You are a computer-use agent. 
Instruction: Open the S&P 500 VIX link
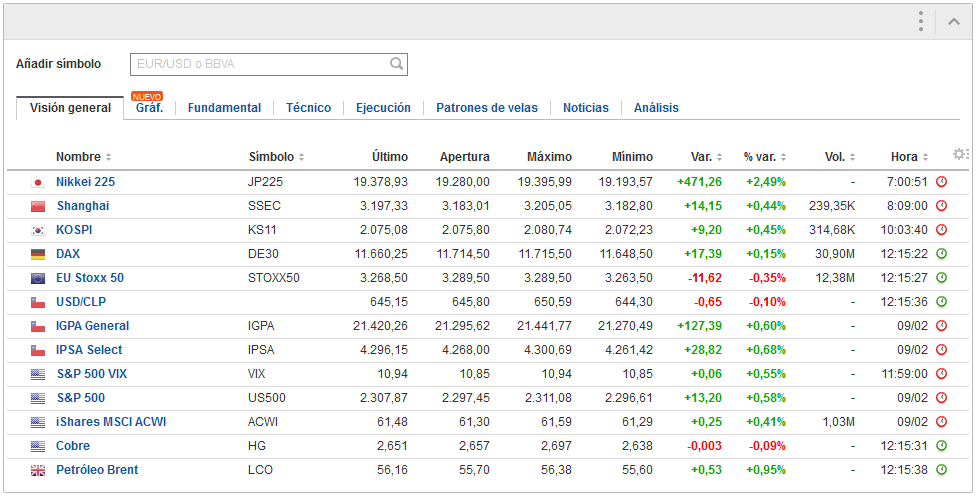click(92, 374)
